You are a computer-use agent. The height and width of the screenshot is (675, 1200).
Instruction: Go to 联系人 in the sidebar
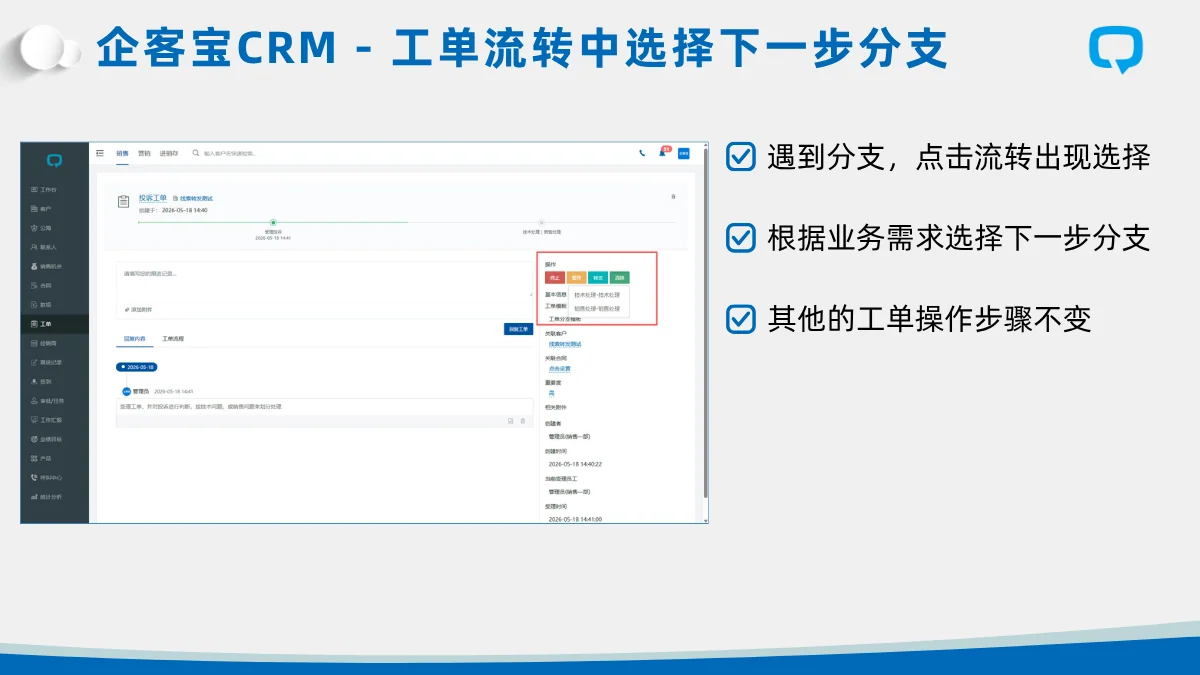[44, 247]
